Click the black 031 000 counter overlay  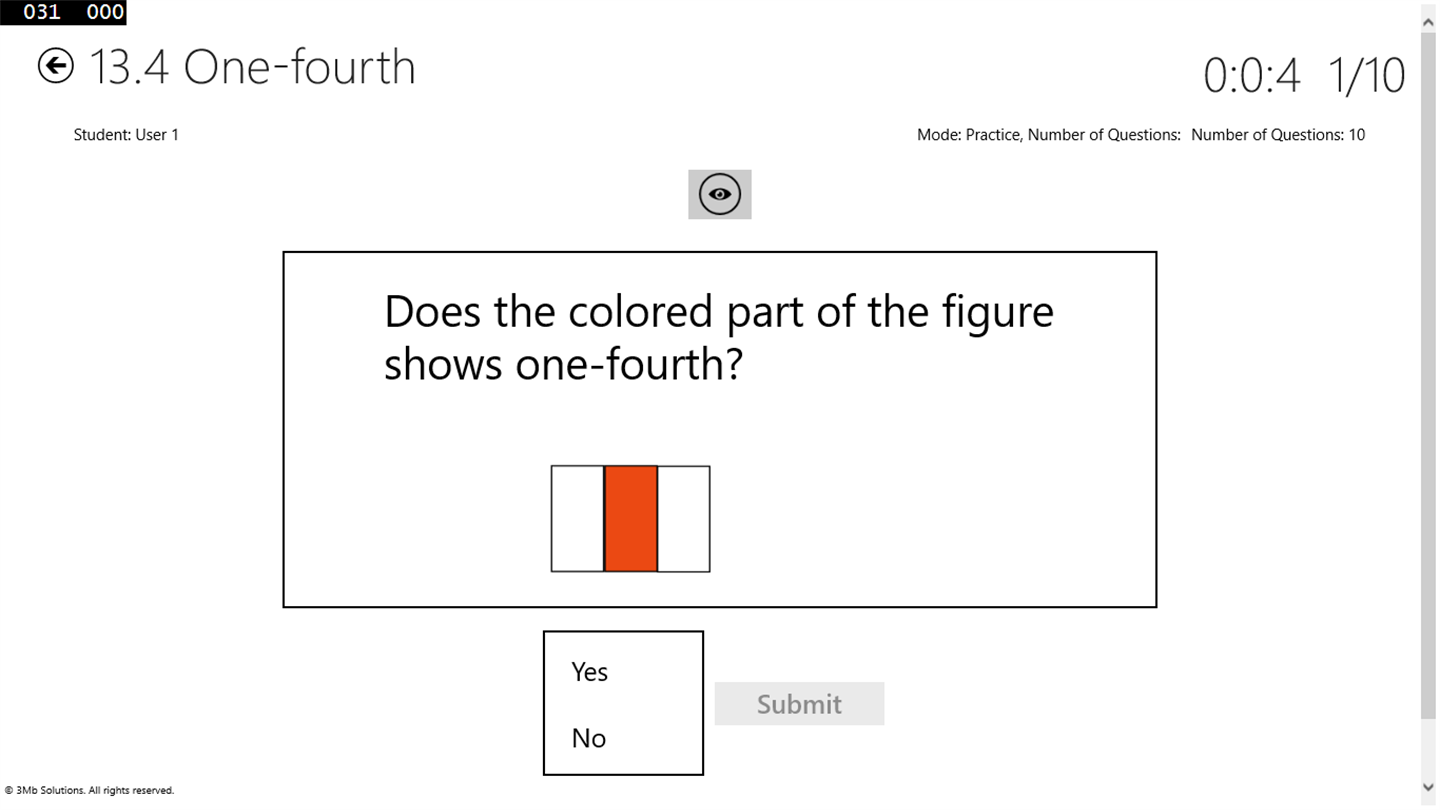[x=63, y=12]
